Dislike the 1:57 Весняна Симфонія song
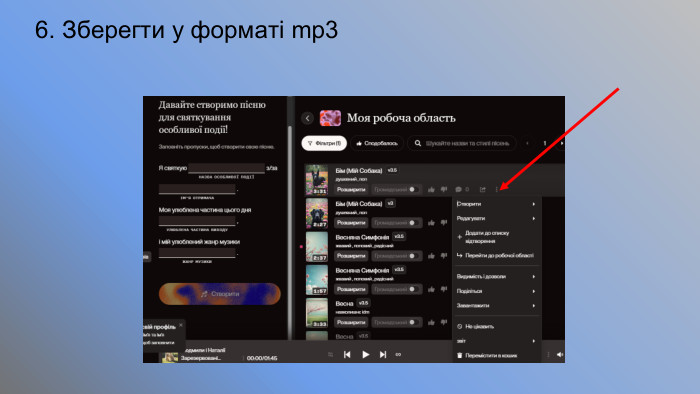700x394 pixels. pos(444,289)
